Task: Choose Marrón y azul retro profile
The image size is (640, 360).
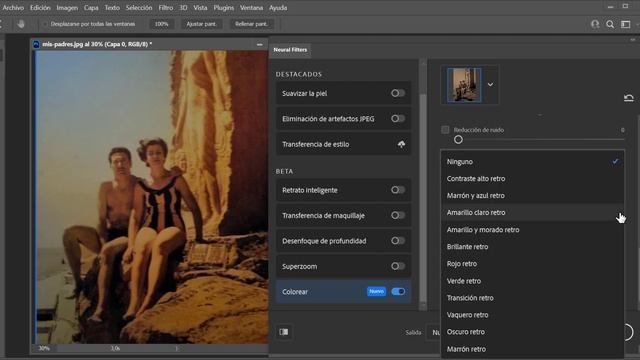Action: click(x=532, y=196)
